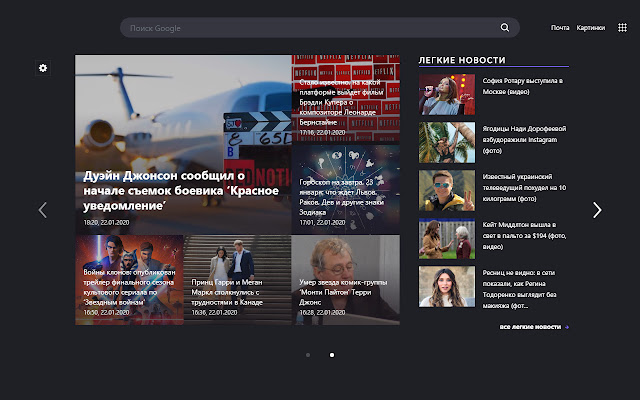Open 'Ягодицы Нади Дорофеевой' headline text
This screenshot has width=640, height=400.
[524, 140]
